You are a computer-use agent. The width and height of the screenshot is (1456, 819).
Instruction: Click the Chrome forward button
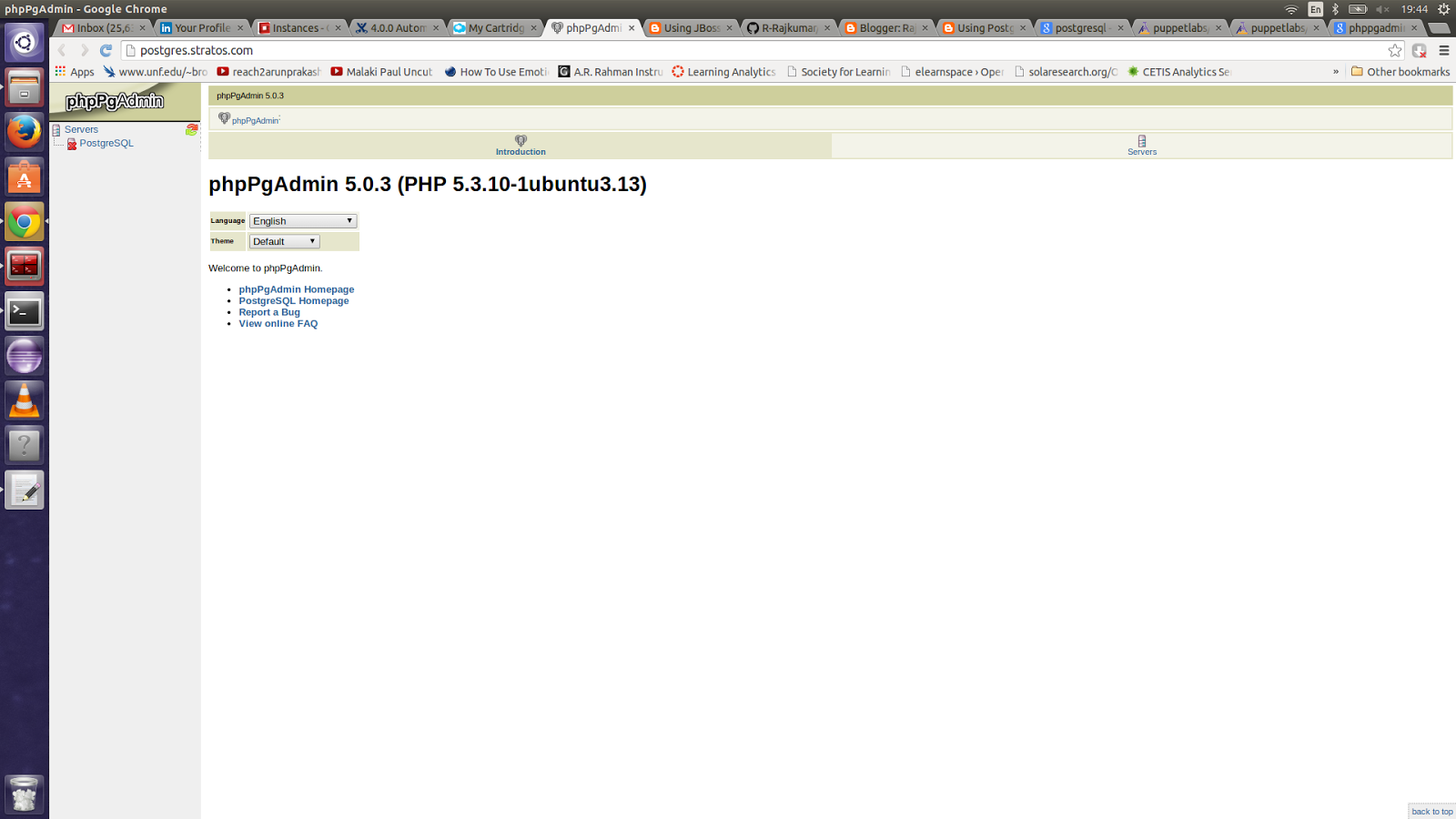tap(84, 51)
